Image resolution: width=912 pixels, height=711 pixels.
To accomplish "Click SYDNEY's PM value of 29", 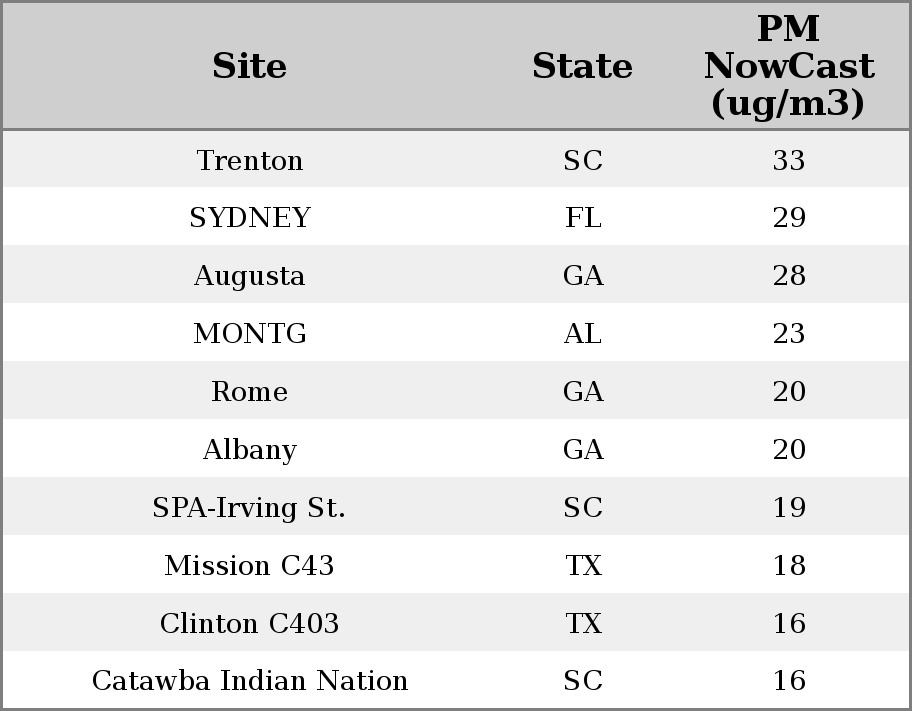I will pyautogui.click(x=789, y=218).
